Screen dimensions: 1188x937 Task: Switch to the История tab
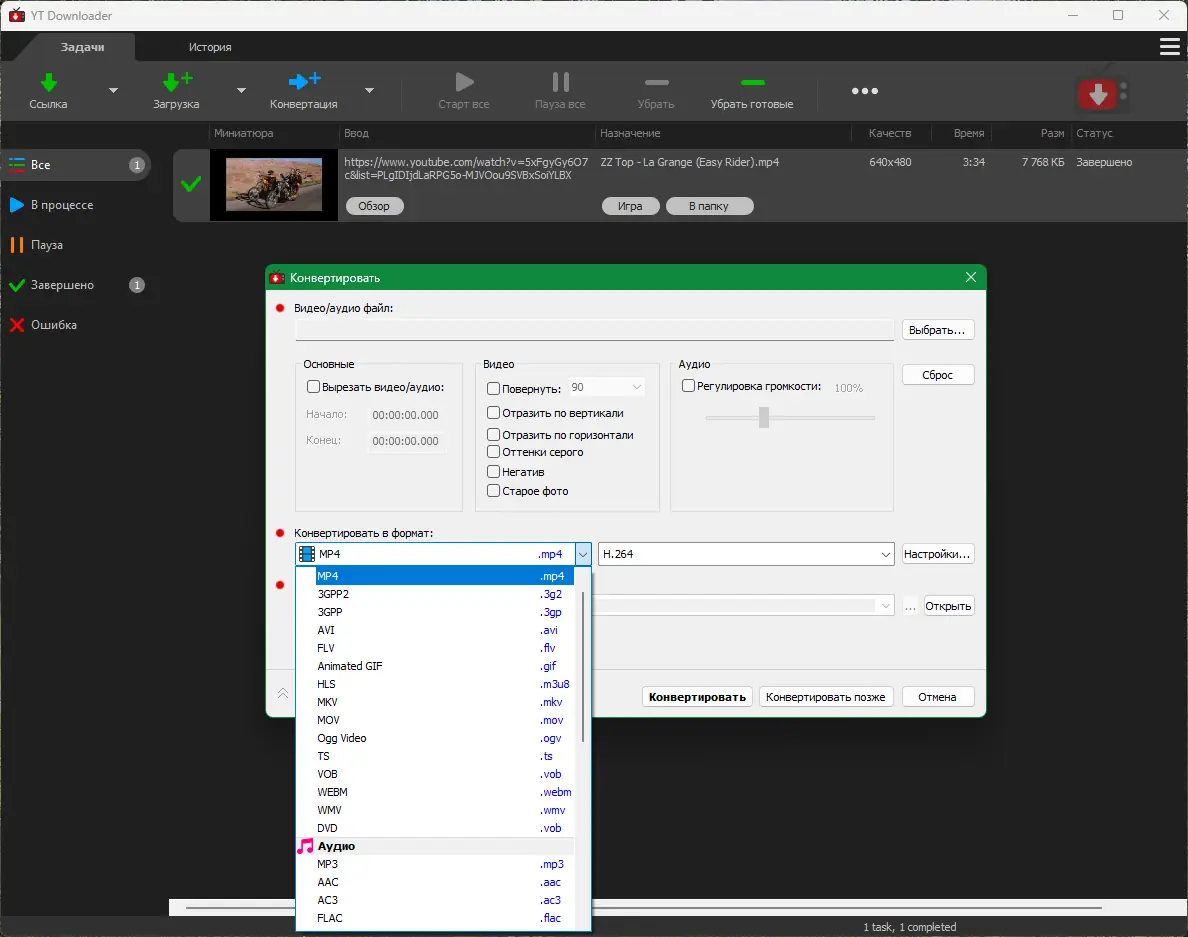(211, 46)
